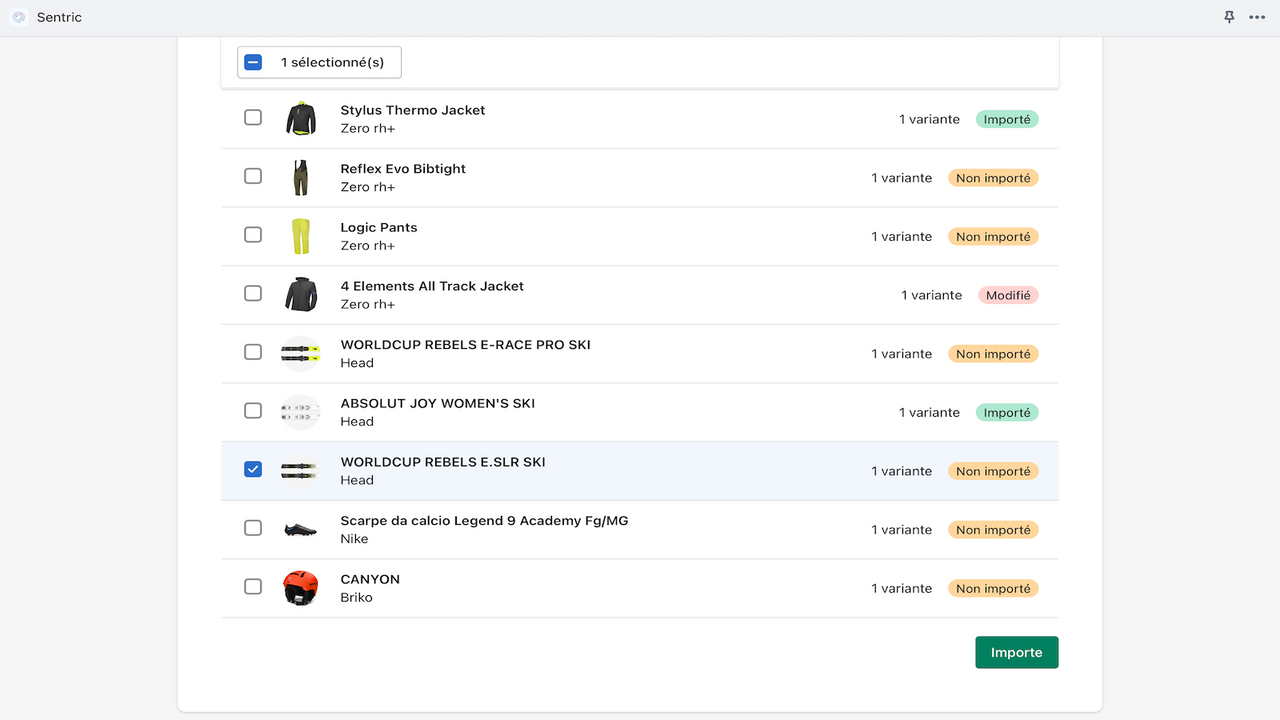Uncheck the WORLDCUP REBELS E.SLR SKI checkbox

click(253, 469)
